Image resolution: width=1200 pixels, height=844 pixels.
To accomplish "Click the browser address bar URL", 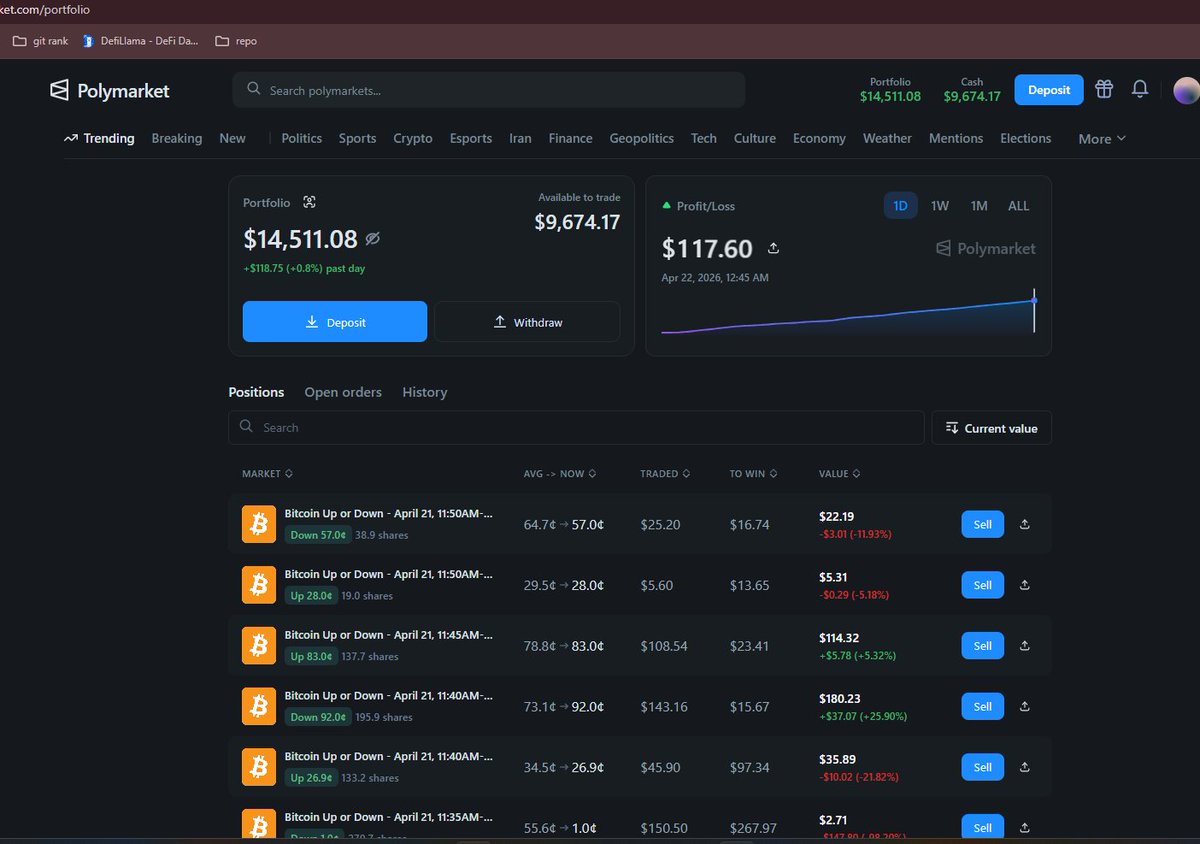I will click(x=45, y=9).
